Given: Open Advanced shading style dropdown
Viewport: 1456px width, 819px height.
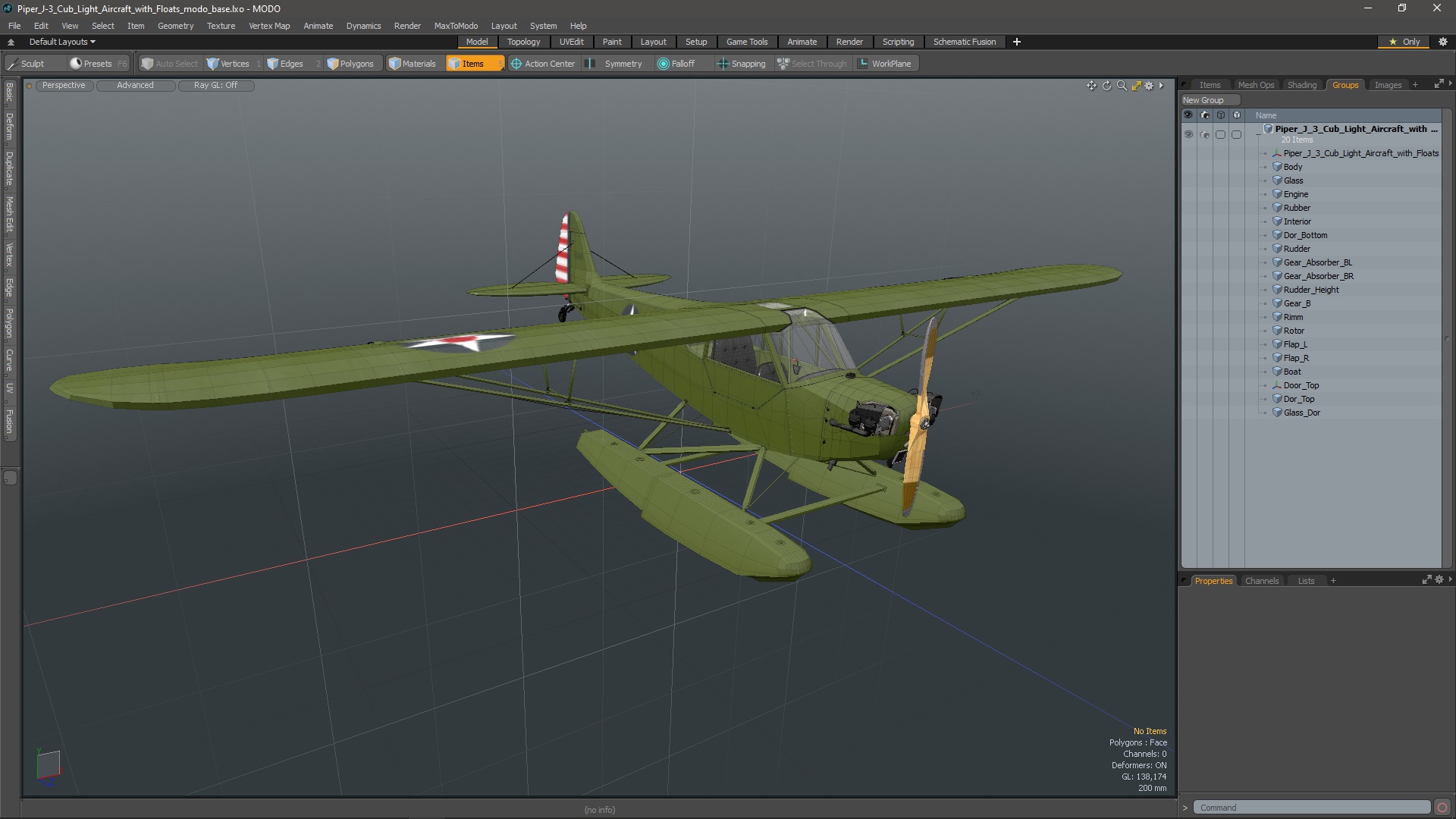Looking at the screenshot, I should coord(135,85).
